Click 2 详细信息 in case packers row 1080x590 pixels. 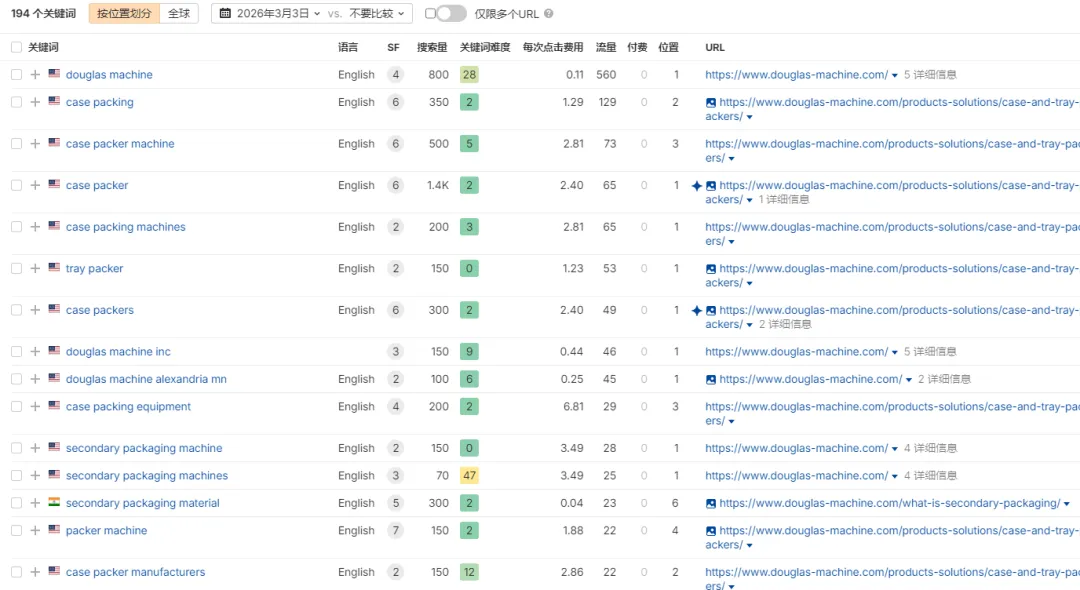pos(785,324)
